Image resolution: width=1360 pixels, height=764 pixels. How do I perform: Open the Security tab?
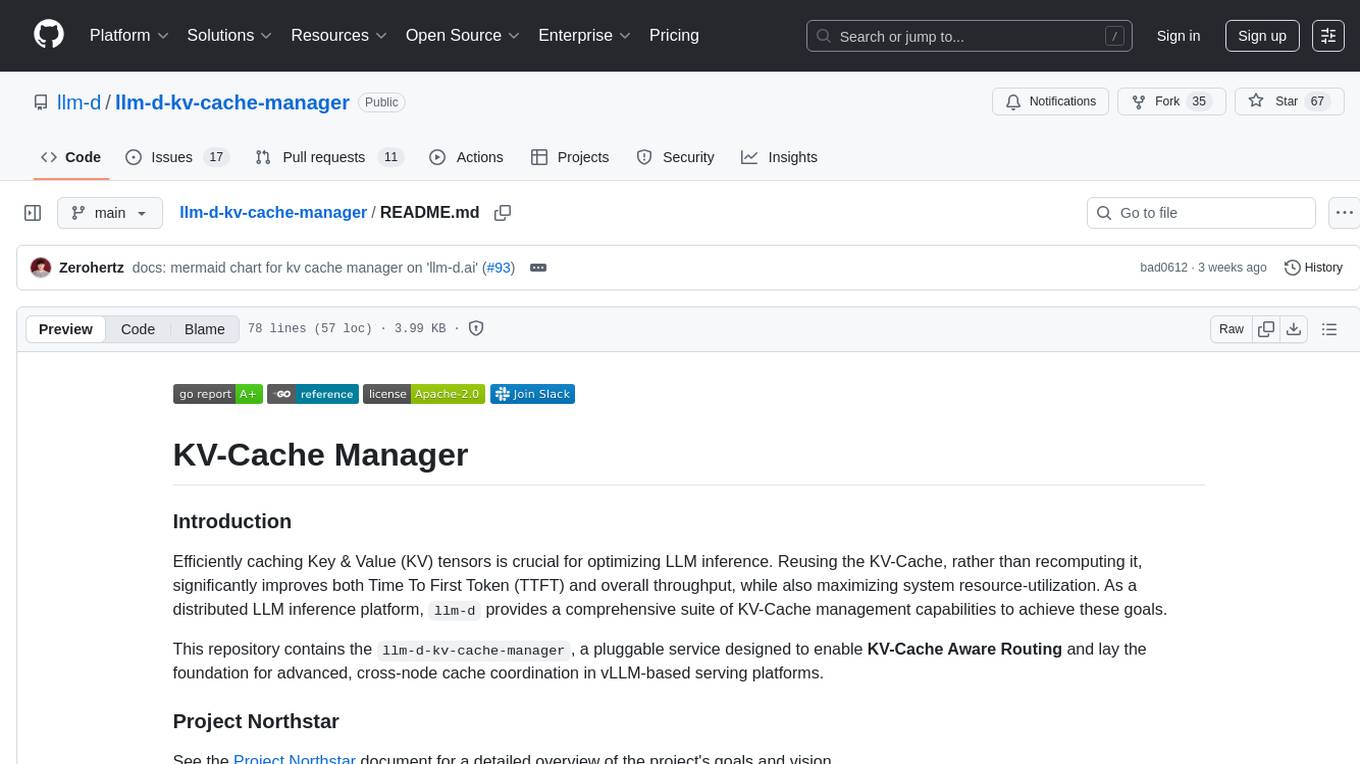pyautogui.click(x=676, y=157)
